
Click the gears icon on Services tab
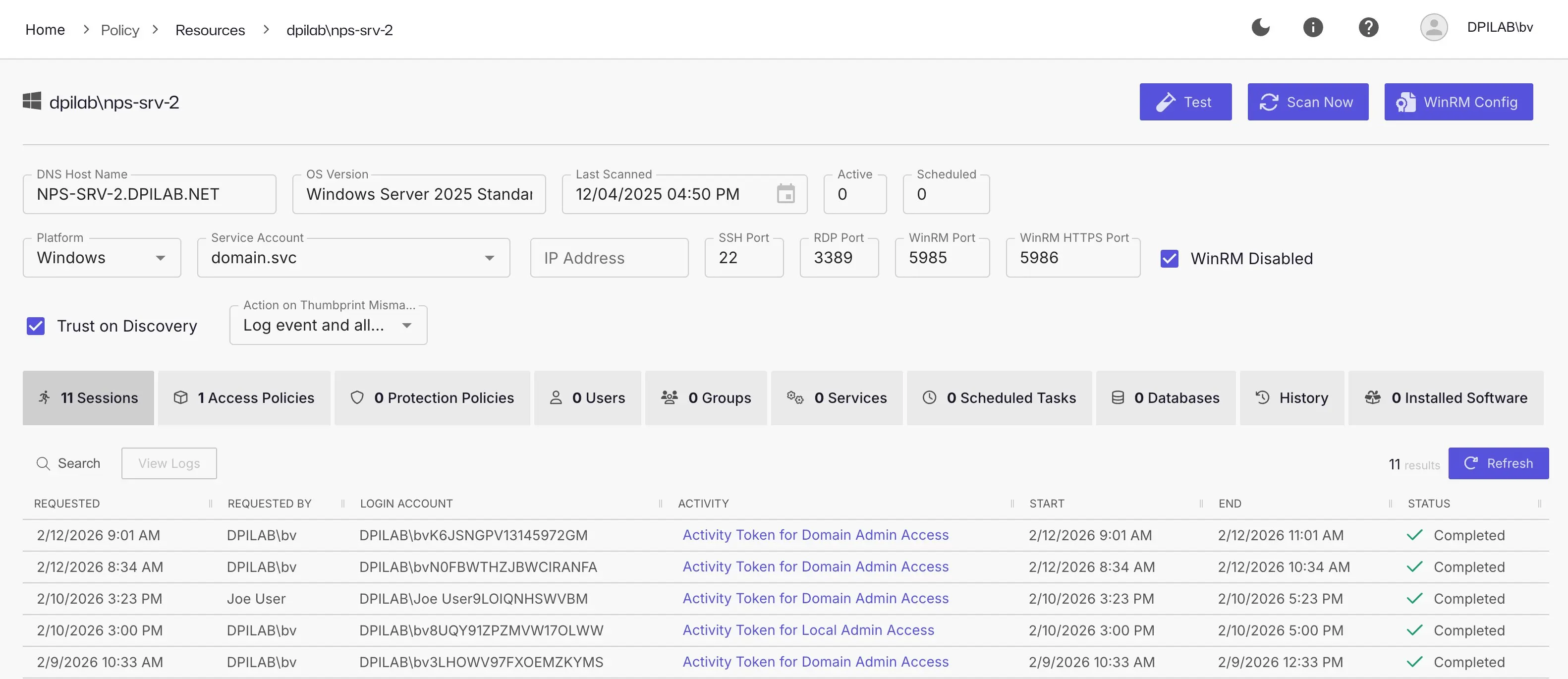795,397
